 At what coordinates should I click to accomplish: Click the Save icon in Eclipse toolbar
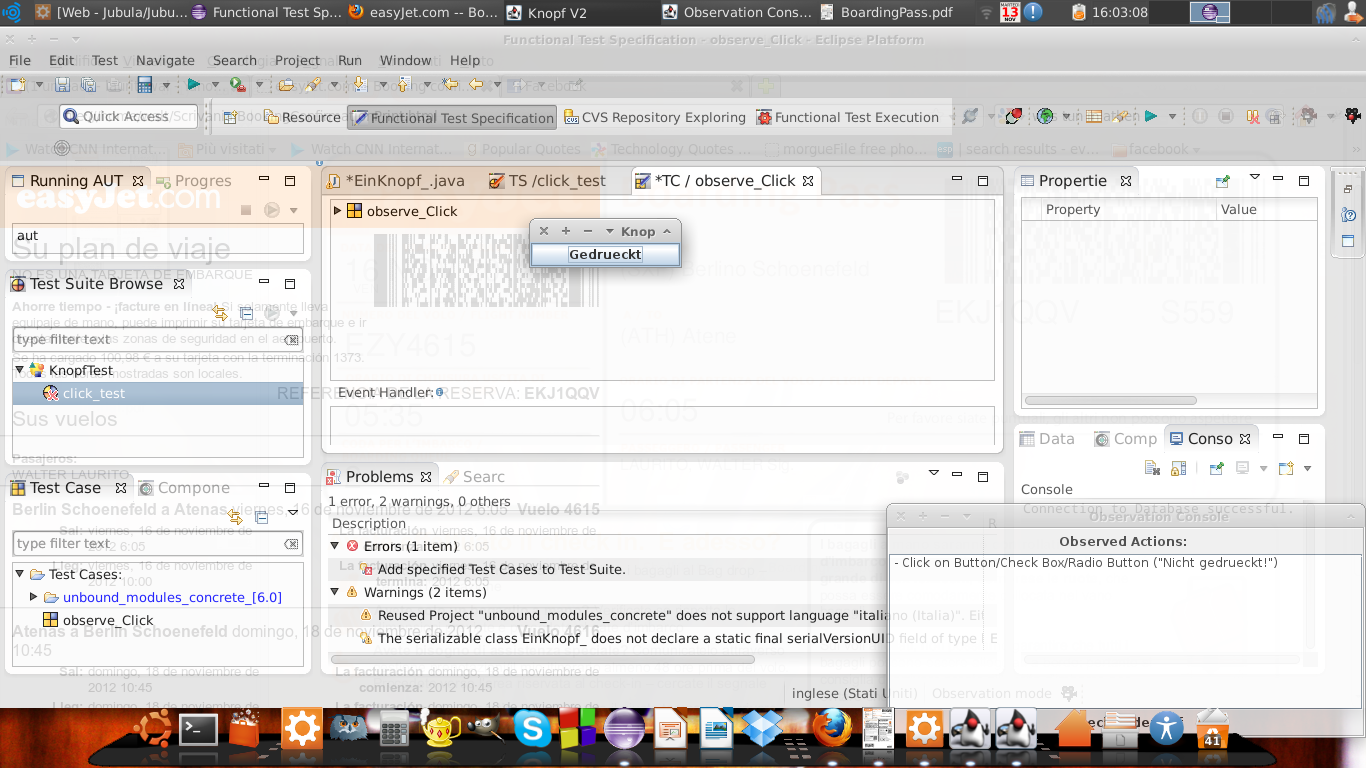62,86
